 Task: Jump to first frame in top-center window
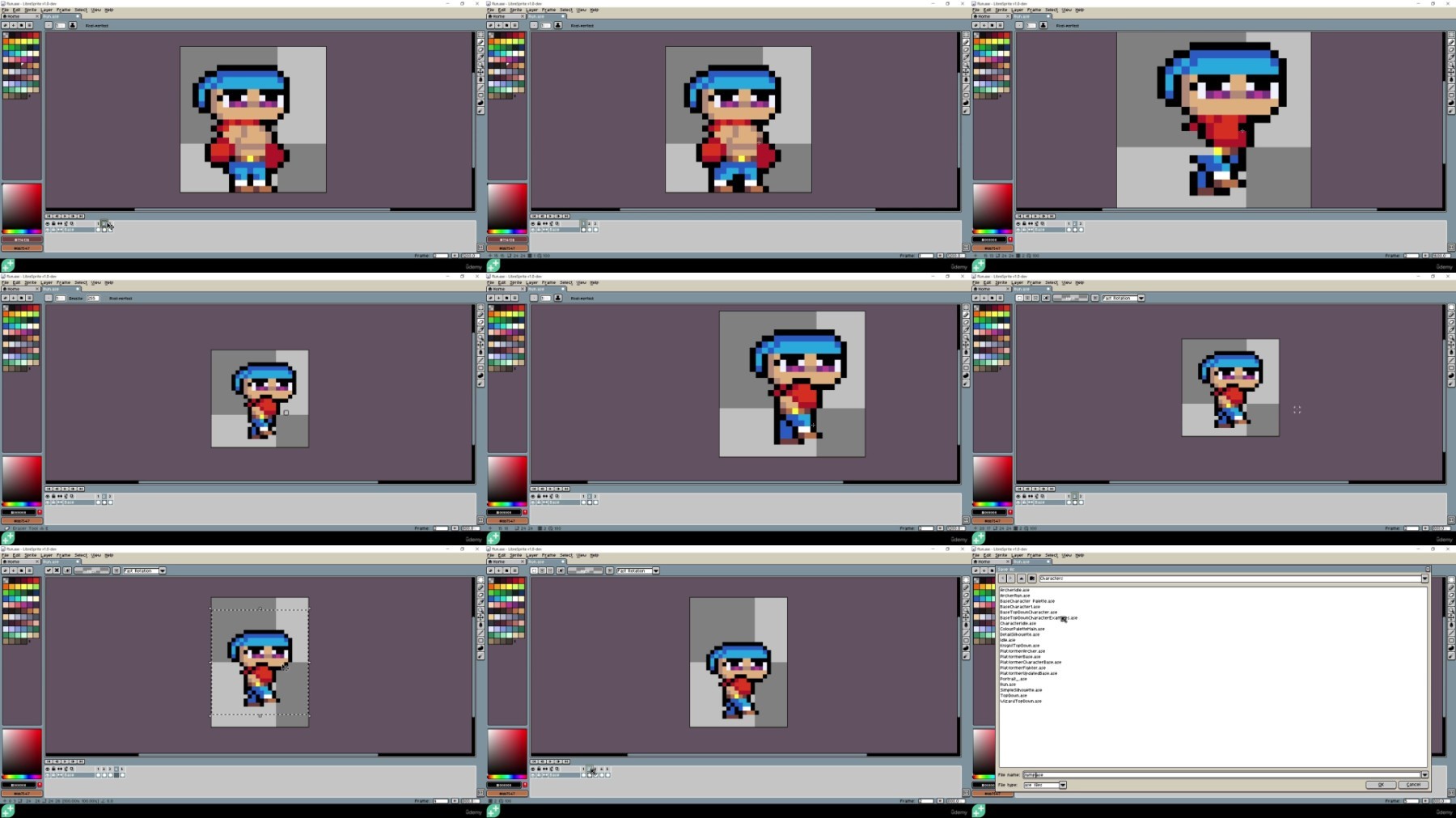click(x=534, y=216)
